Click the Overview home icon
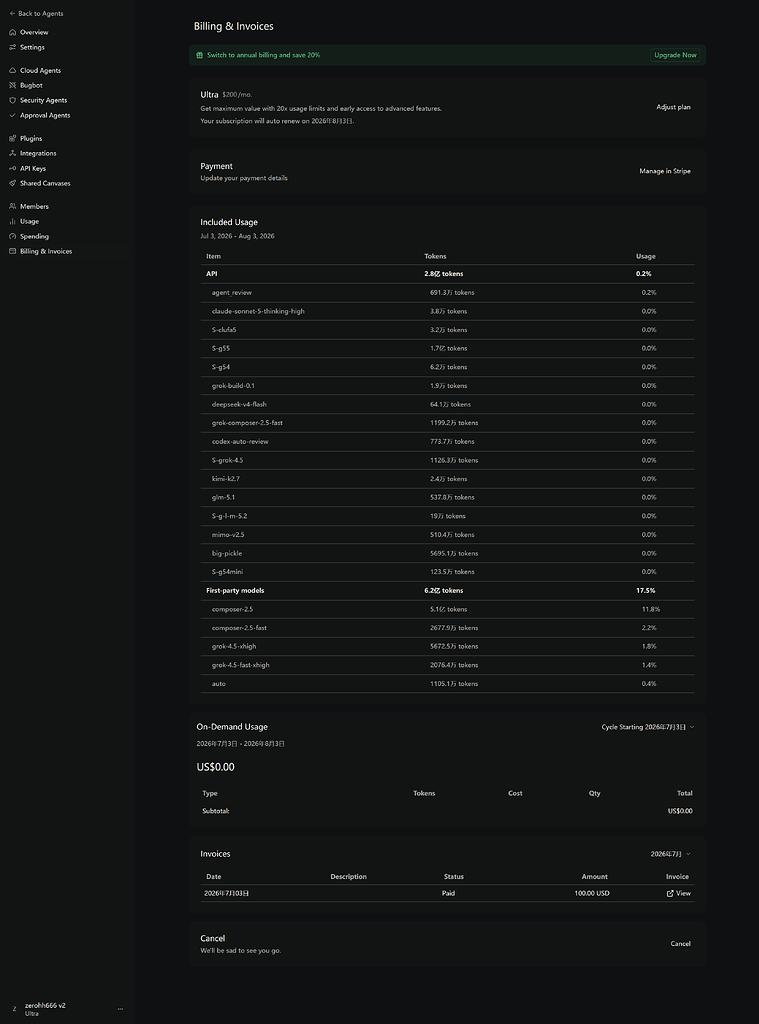This screenshot has width=759, height=1024. pyautogui.click(x=12, y=32)
